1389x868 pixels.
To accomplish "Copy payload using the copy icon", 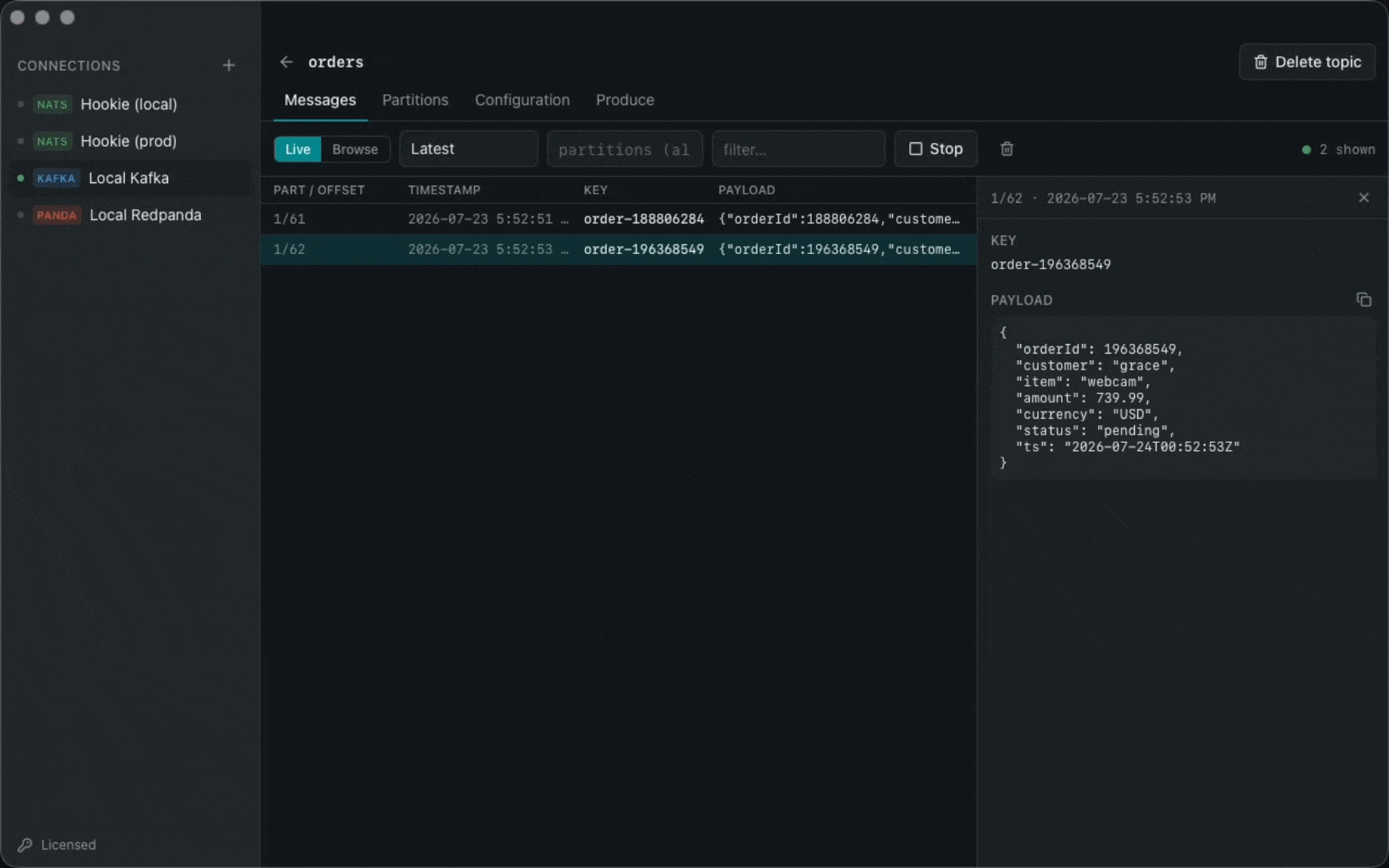I will [1363, 299].
